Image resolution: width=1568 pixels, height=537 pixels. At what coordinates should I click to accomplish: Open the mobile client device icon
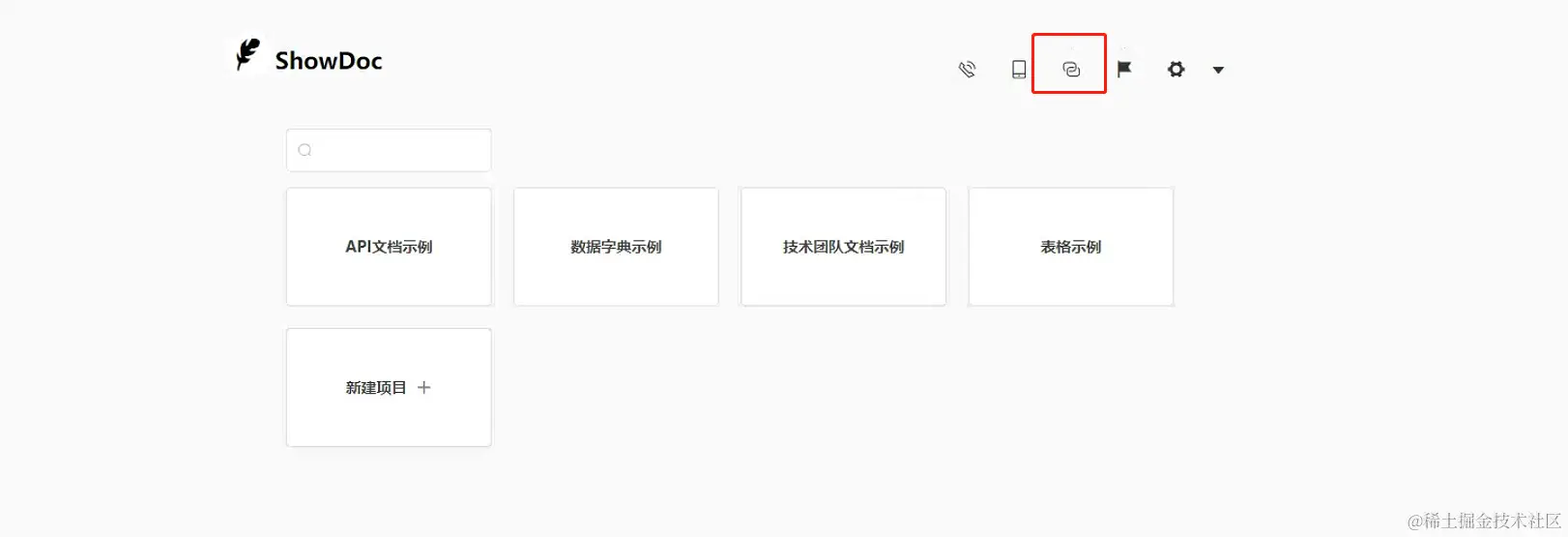tap(1019, 69)
